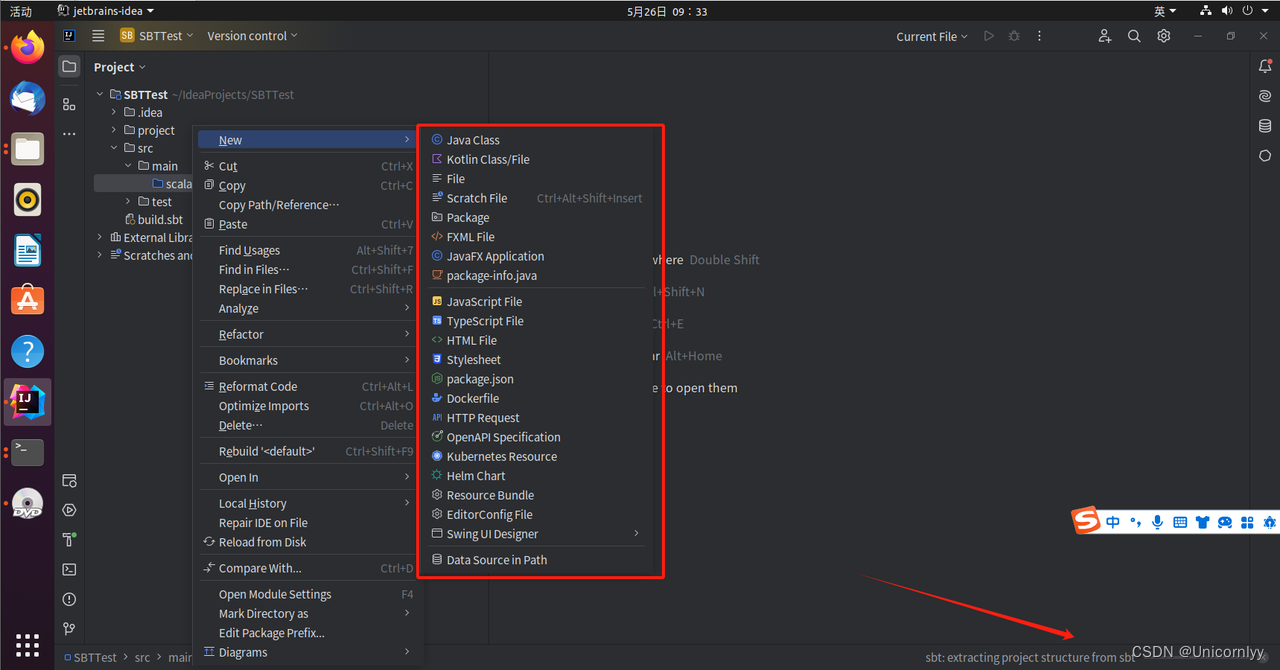Open Terminal tool window

(x=69, y=570)
